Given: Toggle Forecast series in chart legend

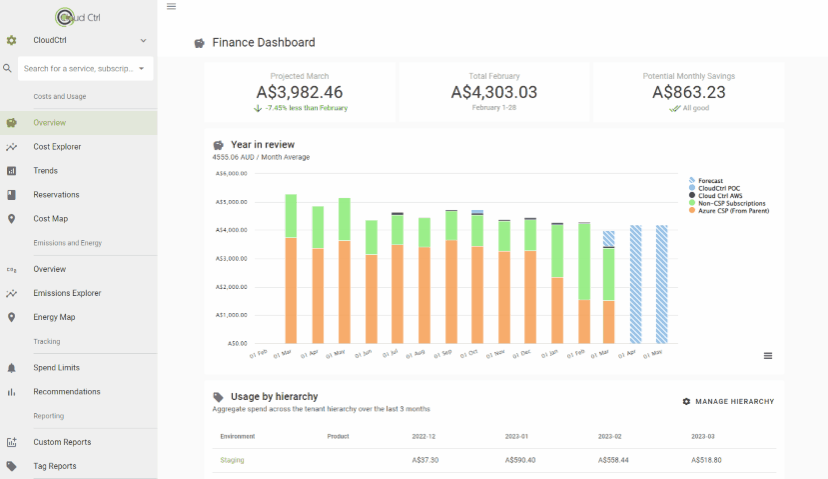Looking at the screenshot, I should (x=710, y=180).
